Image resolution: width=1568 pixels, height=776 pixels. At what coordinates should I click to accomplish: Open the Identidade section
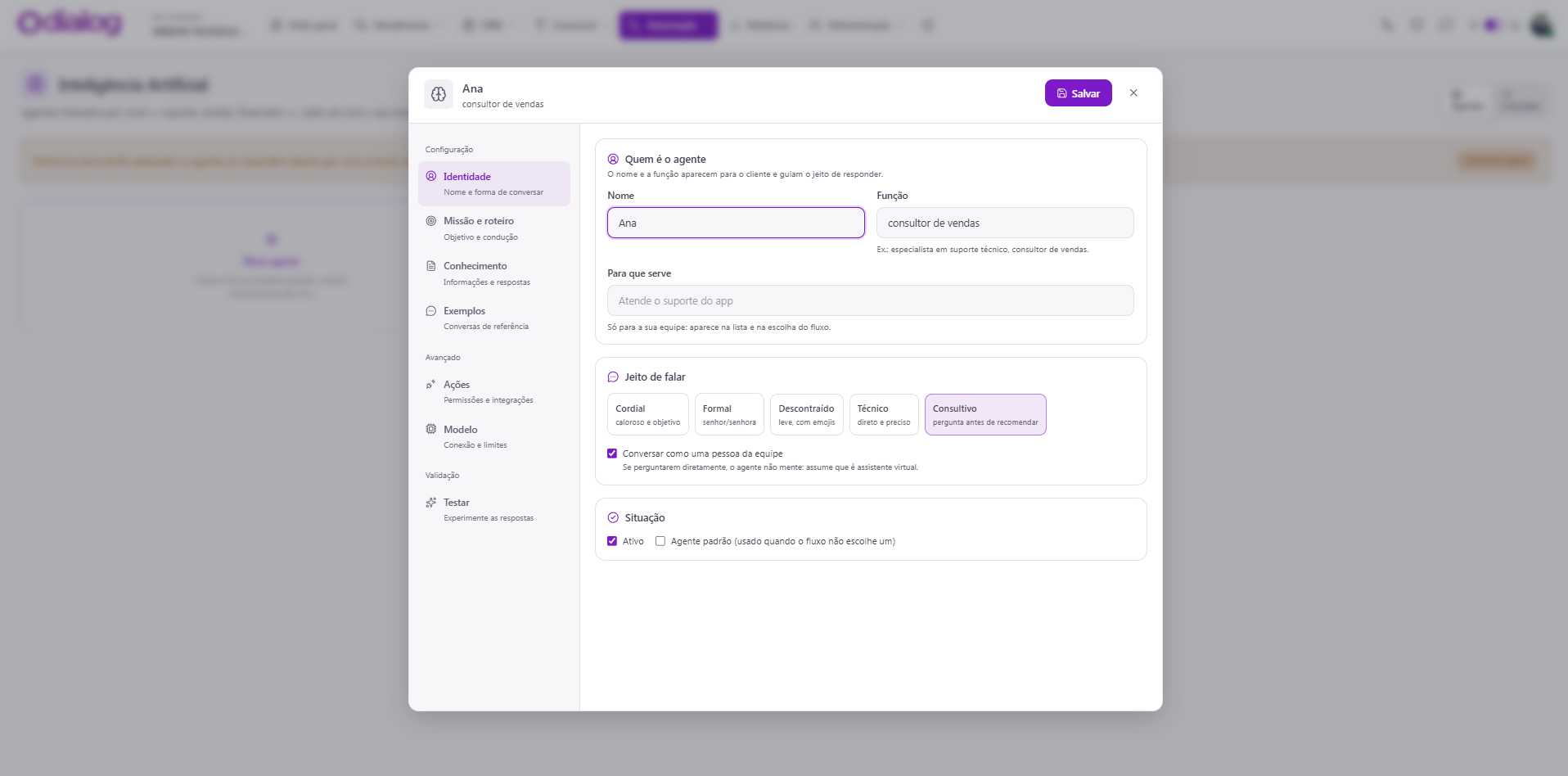(494, 183)
